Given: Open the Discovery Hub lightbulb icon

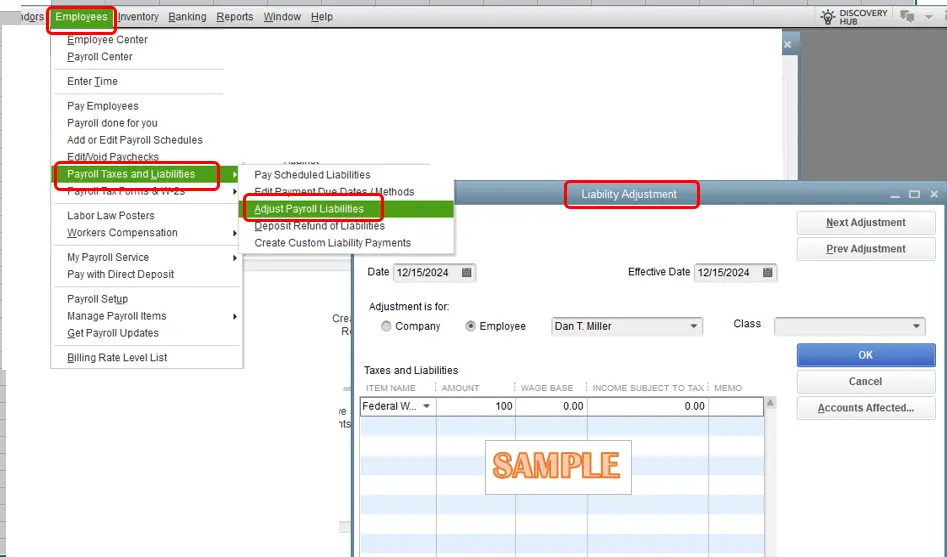Looking at the screenshot, I should (828, 16).
